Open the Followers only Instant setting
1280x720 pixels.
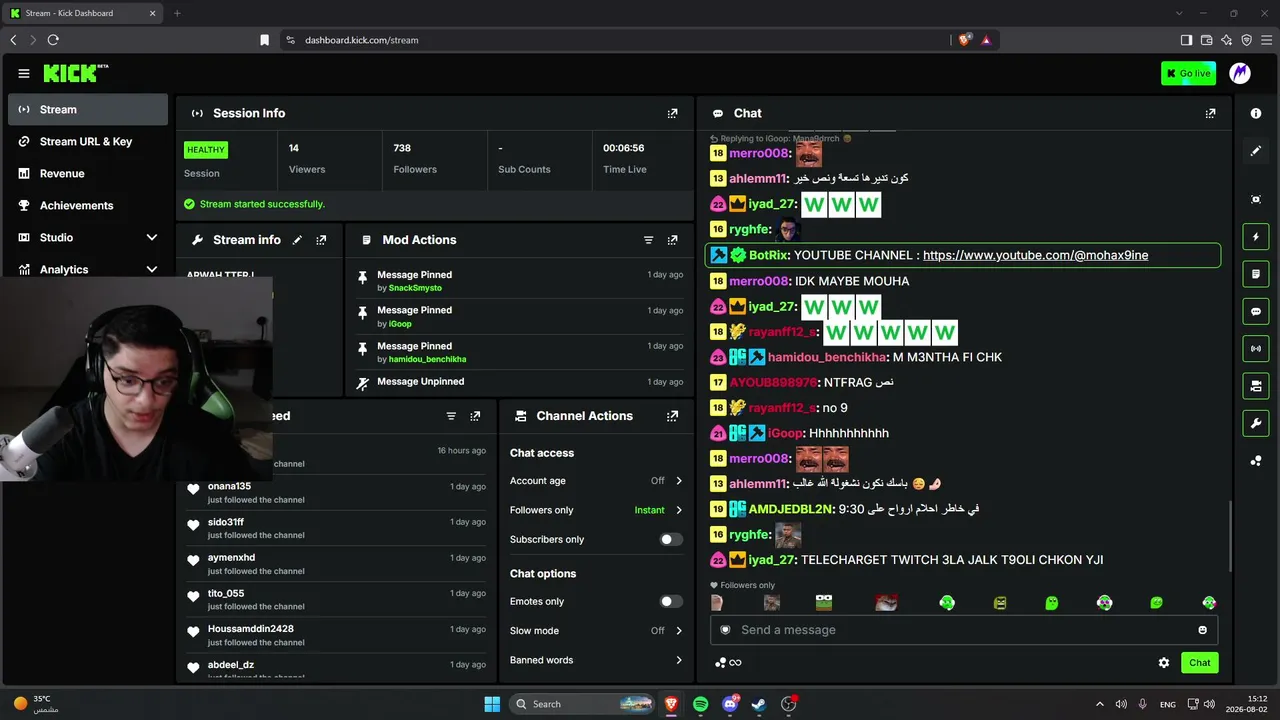596,510
